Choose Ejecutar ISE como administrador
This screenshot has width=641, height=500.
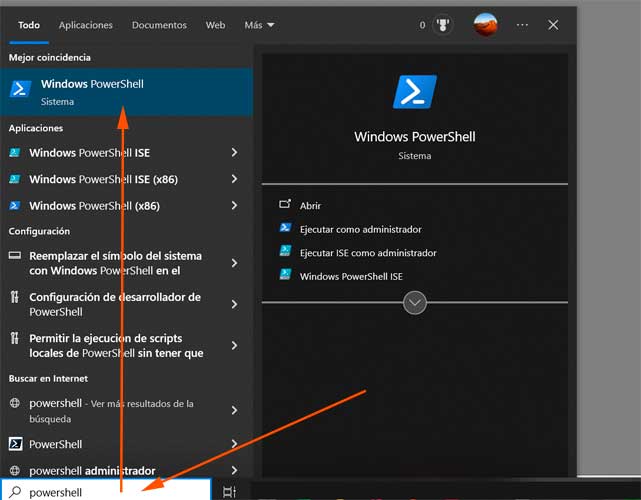[368, 253]
